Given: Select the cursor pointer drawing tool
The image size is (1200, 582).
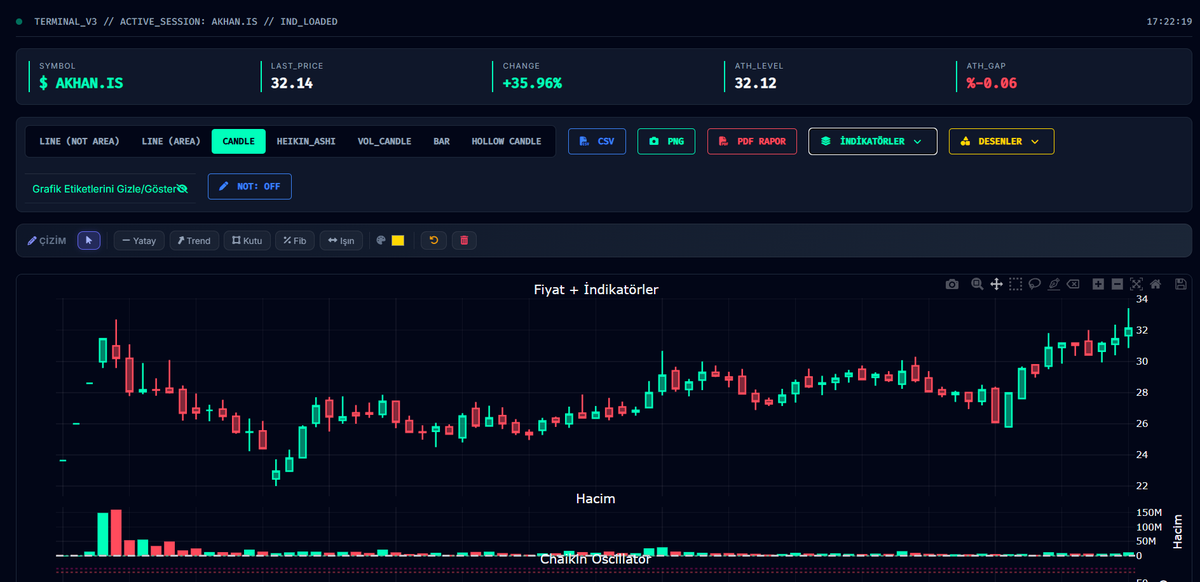Looking at the screenshot, I should click(89, 240).
